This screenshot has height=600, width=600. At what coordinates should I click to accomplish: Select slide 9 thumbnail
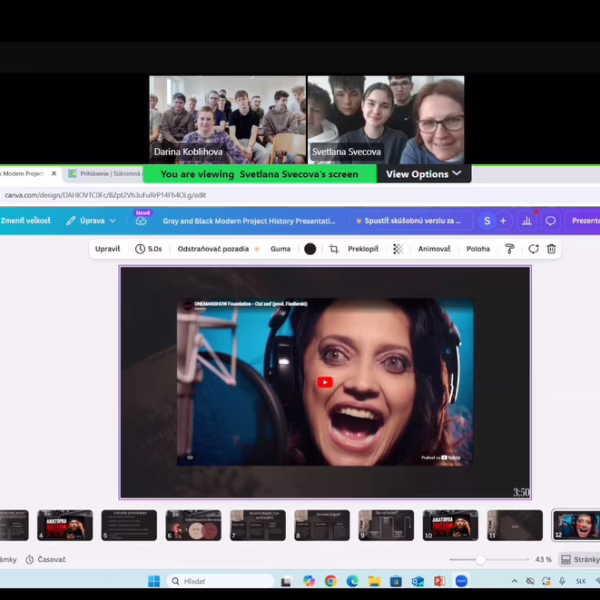tap(386, 525)
